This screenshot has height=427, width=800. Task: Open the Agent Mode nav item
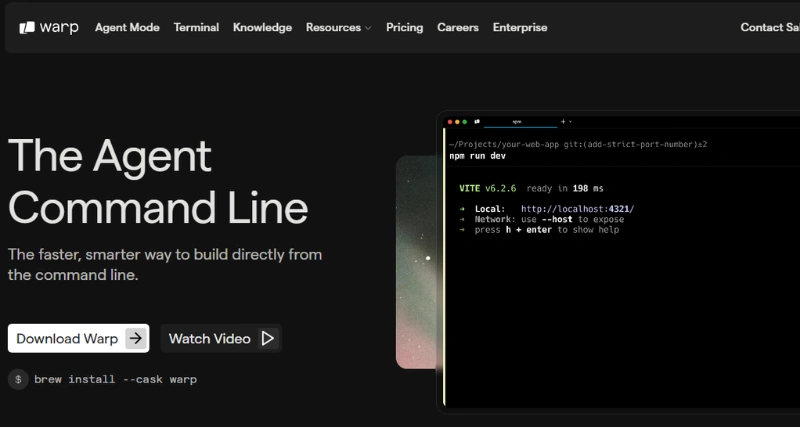click(x=127, y=27)
